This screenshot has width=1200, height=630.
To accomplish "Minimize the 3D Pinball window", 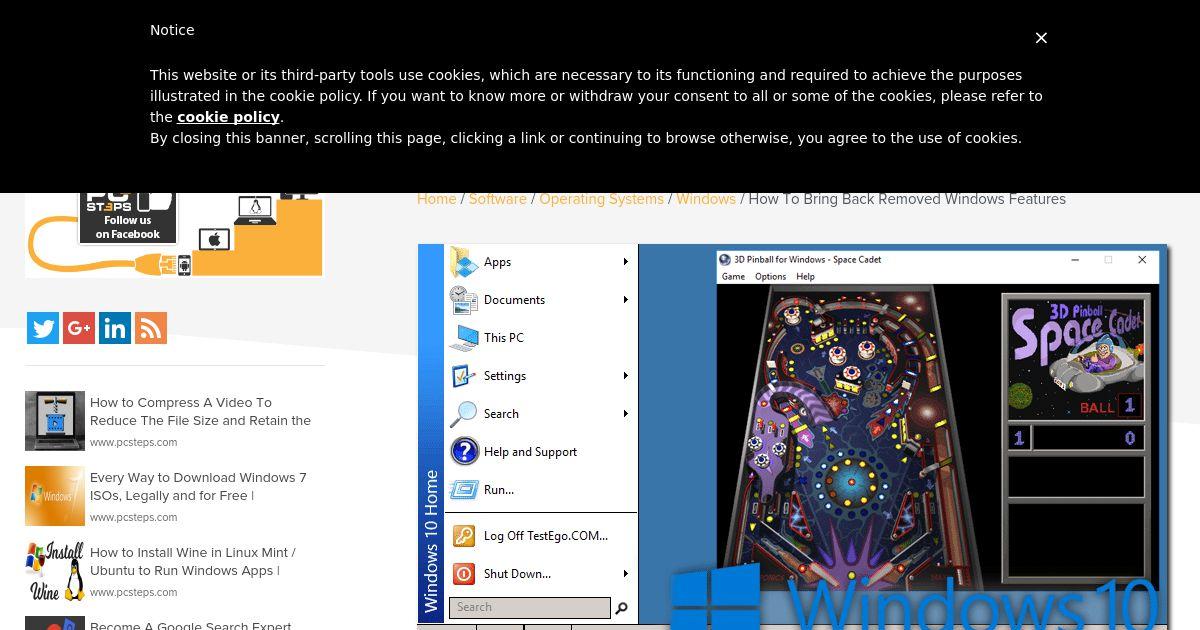I will (x=1075, y=260).
